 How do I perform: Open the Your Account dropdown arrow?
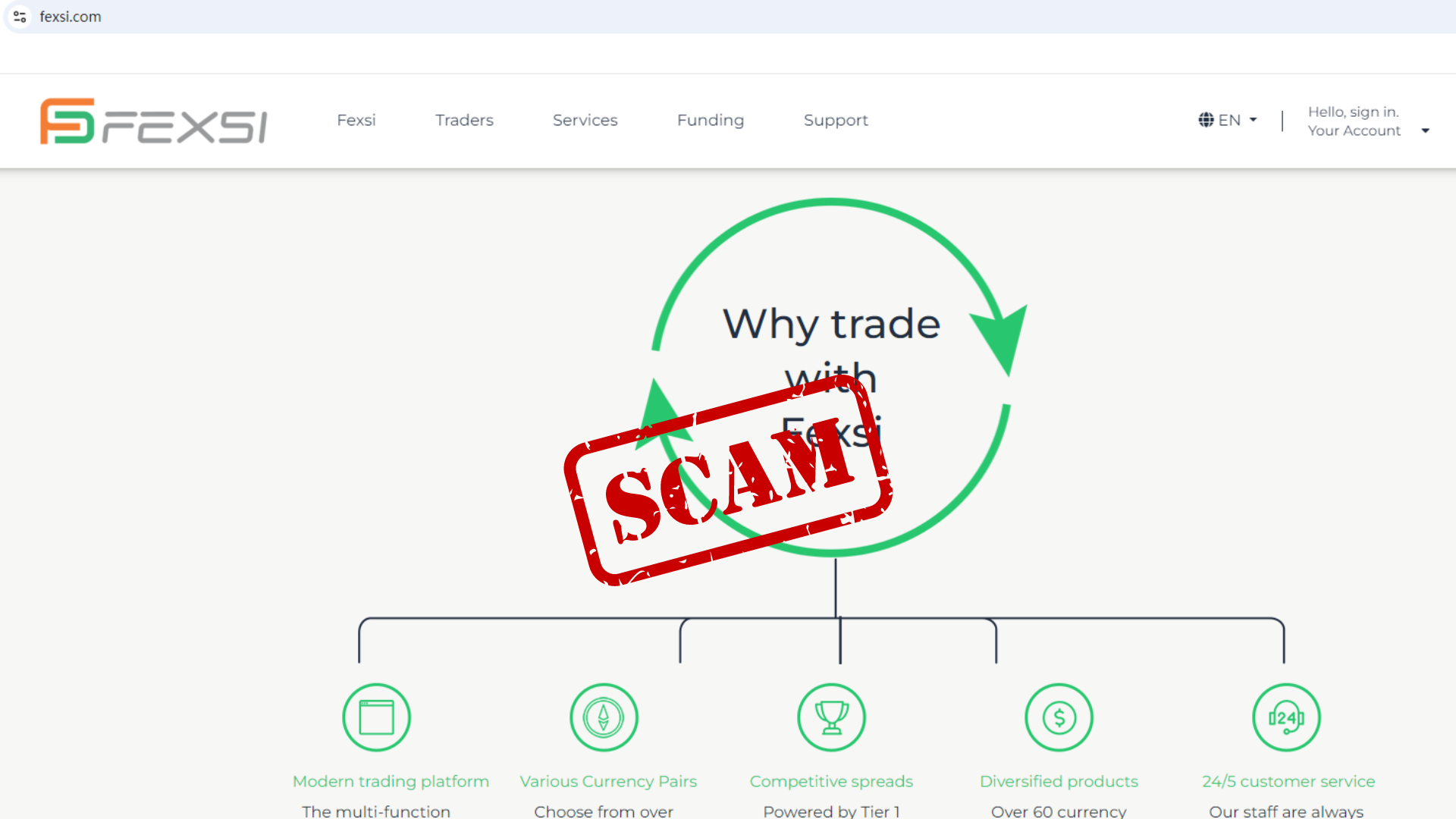coord(1426,131)
